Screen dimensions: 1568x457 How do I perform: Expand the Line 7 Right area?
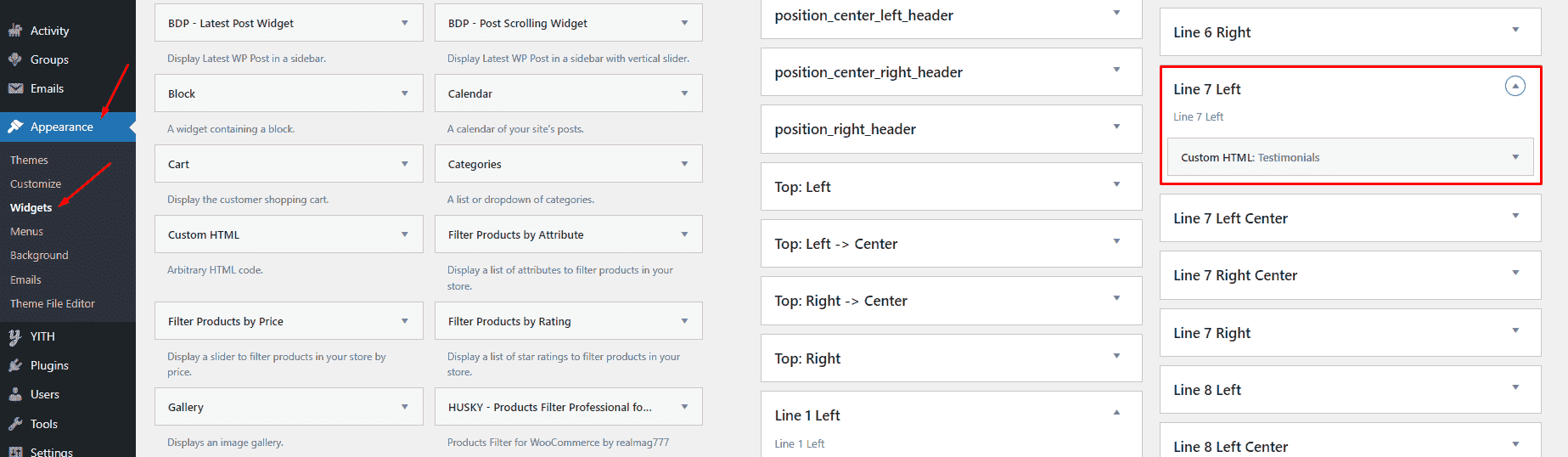1515,330
